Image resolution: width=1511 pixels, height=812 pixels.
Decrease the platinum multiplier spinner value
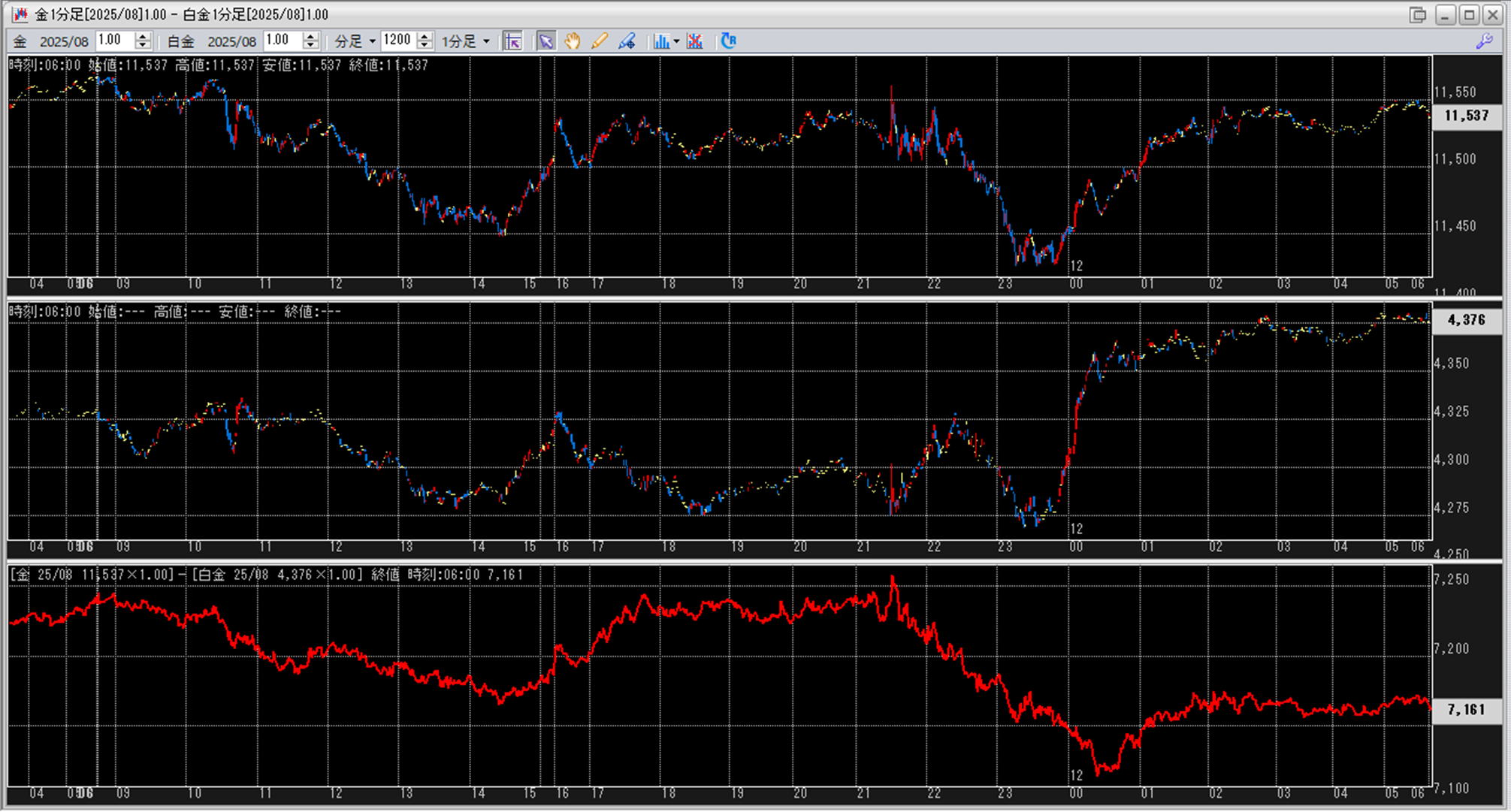coord(311,46)
